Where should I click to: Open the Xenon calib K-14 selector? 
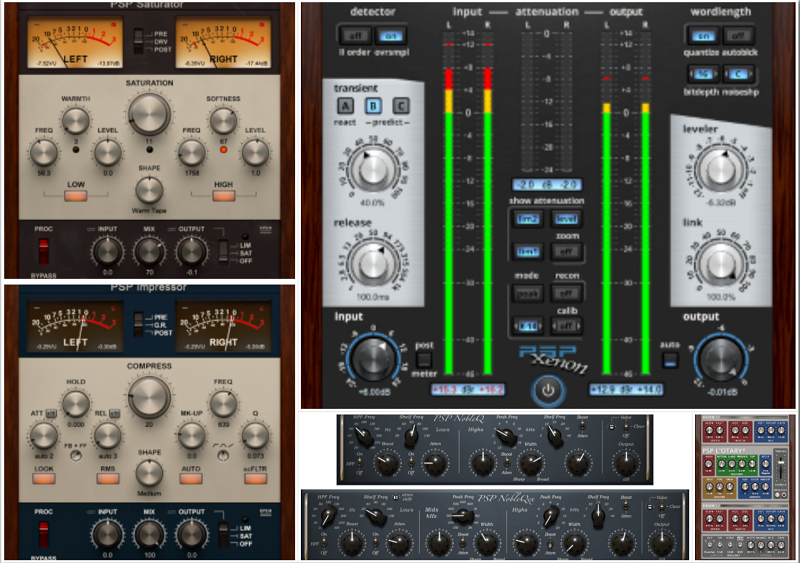pyautogui.click(x=528, y=326)
